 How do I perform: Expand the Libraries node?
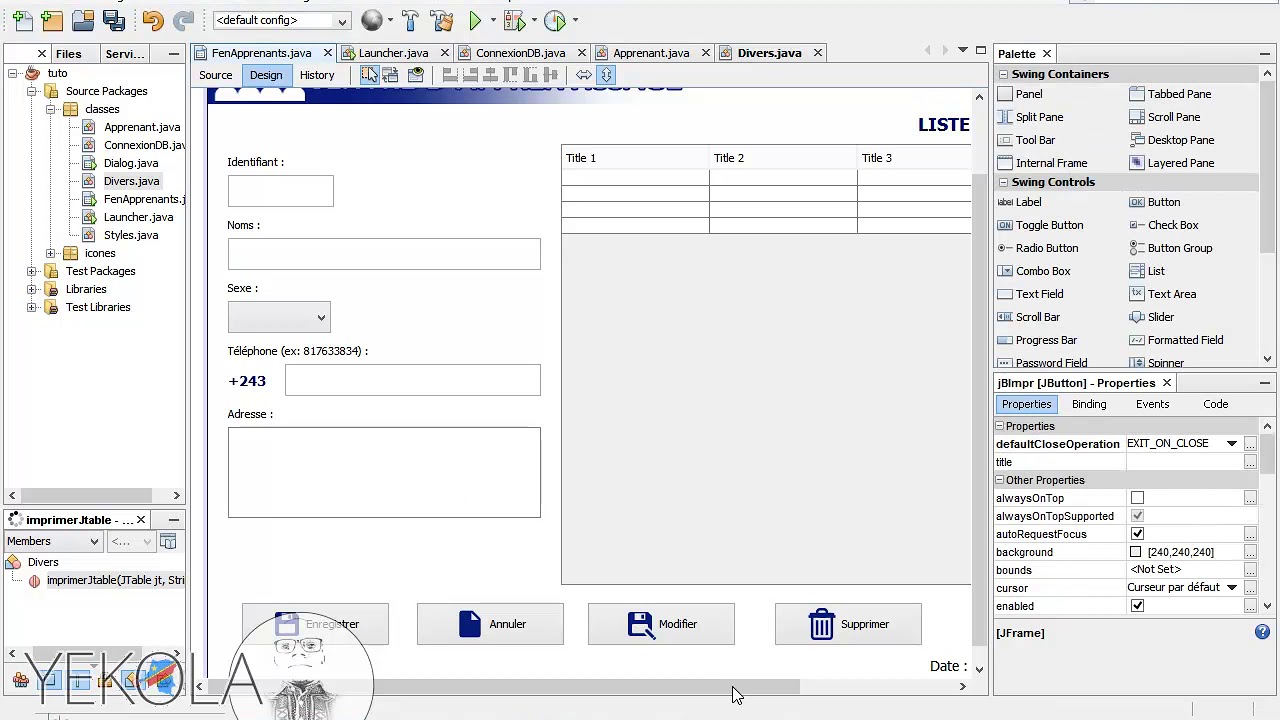pos(32,289)
